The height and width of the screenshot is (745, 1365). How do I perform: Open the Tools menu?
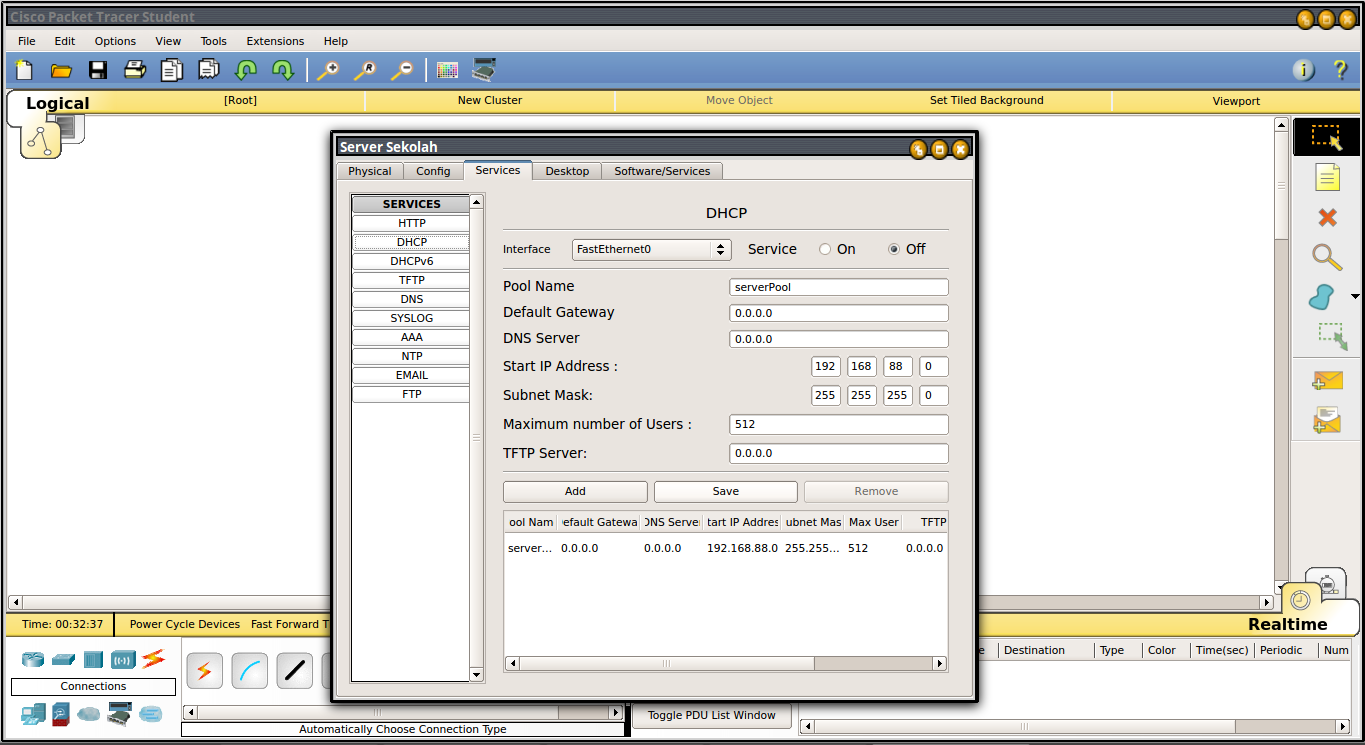(213, 41)
